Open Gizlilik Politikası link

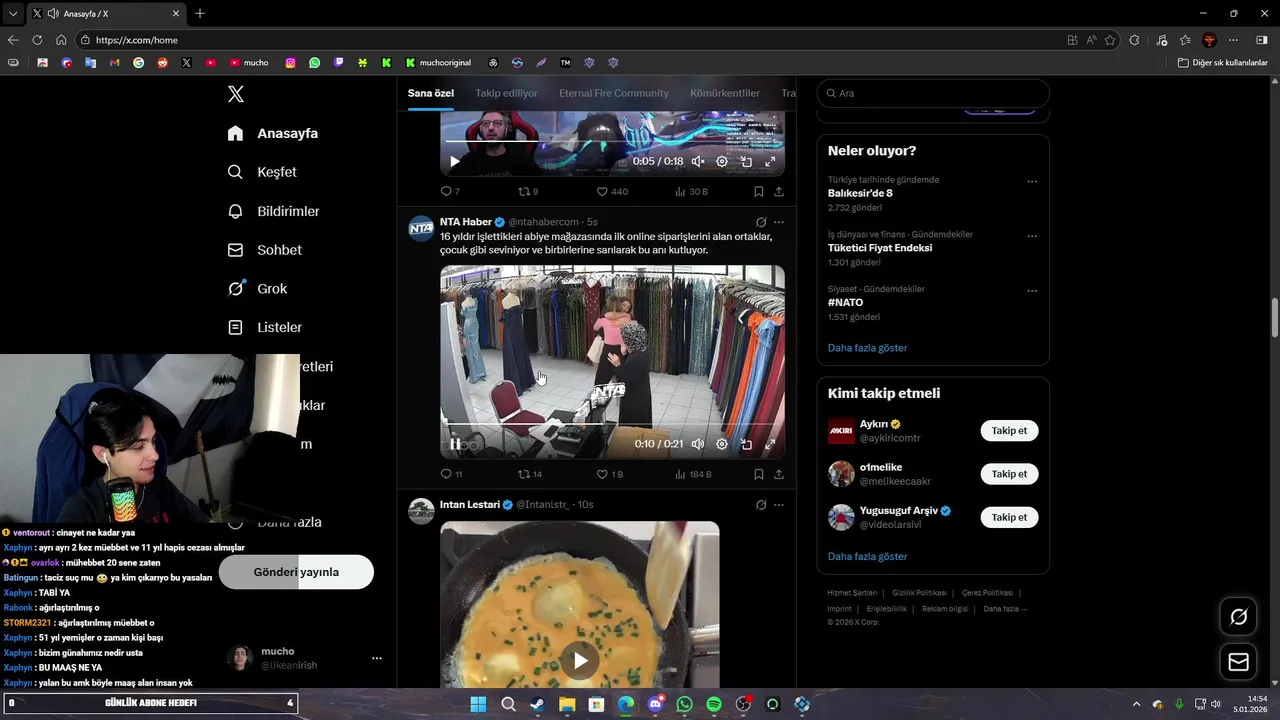[x=920, y=593]
